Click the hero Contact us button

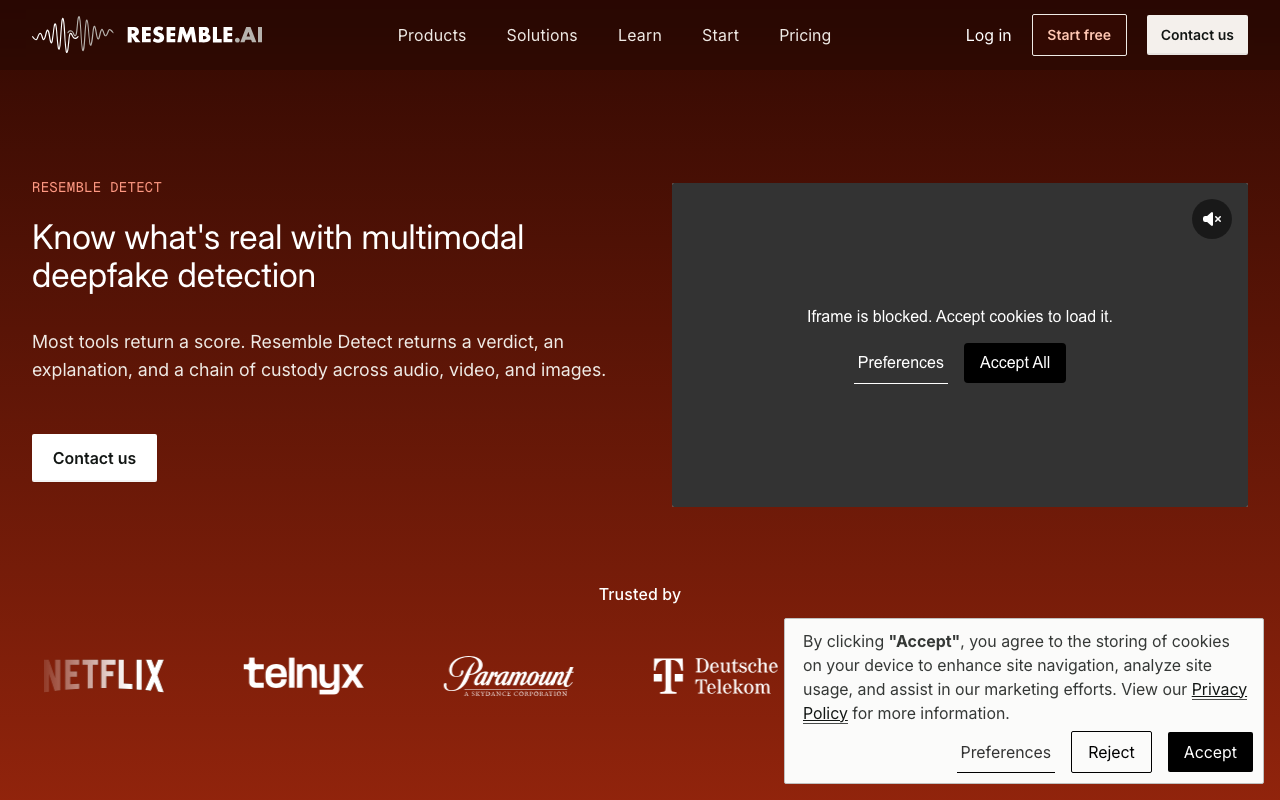pyautogui.click(x=94, y=458)
